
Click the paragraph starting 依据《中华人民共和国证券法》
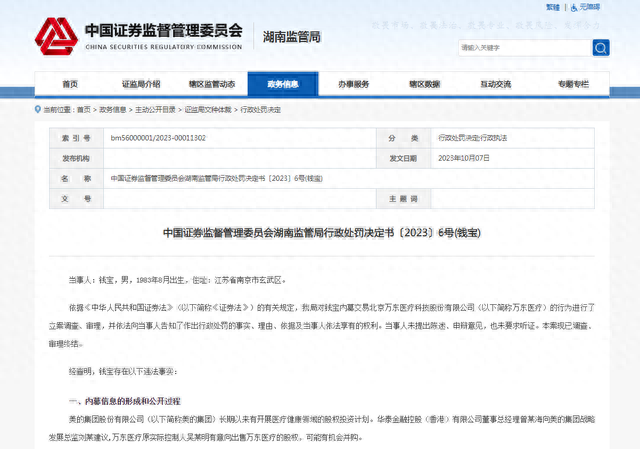tap(322, 326)
